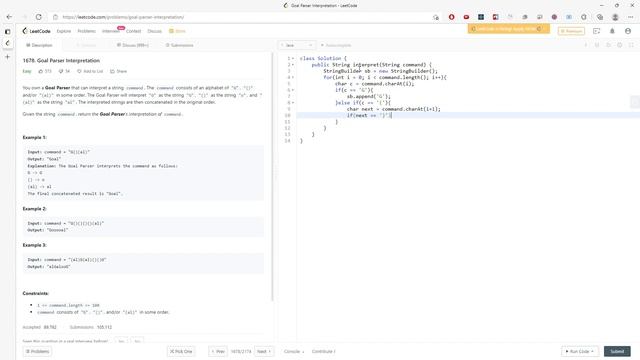This screenshot has height=360, width=640.
Task: Click Add to List
Action: pyautogui.click(x=90, y=71)
